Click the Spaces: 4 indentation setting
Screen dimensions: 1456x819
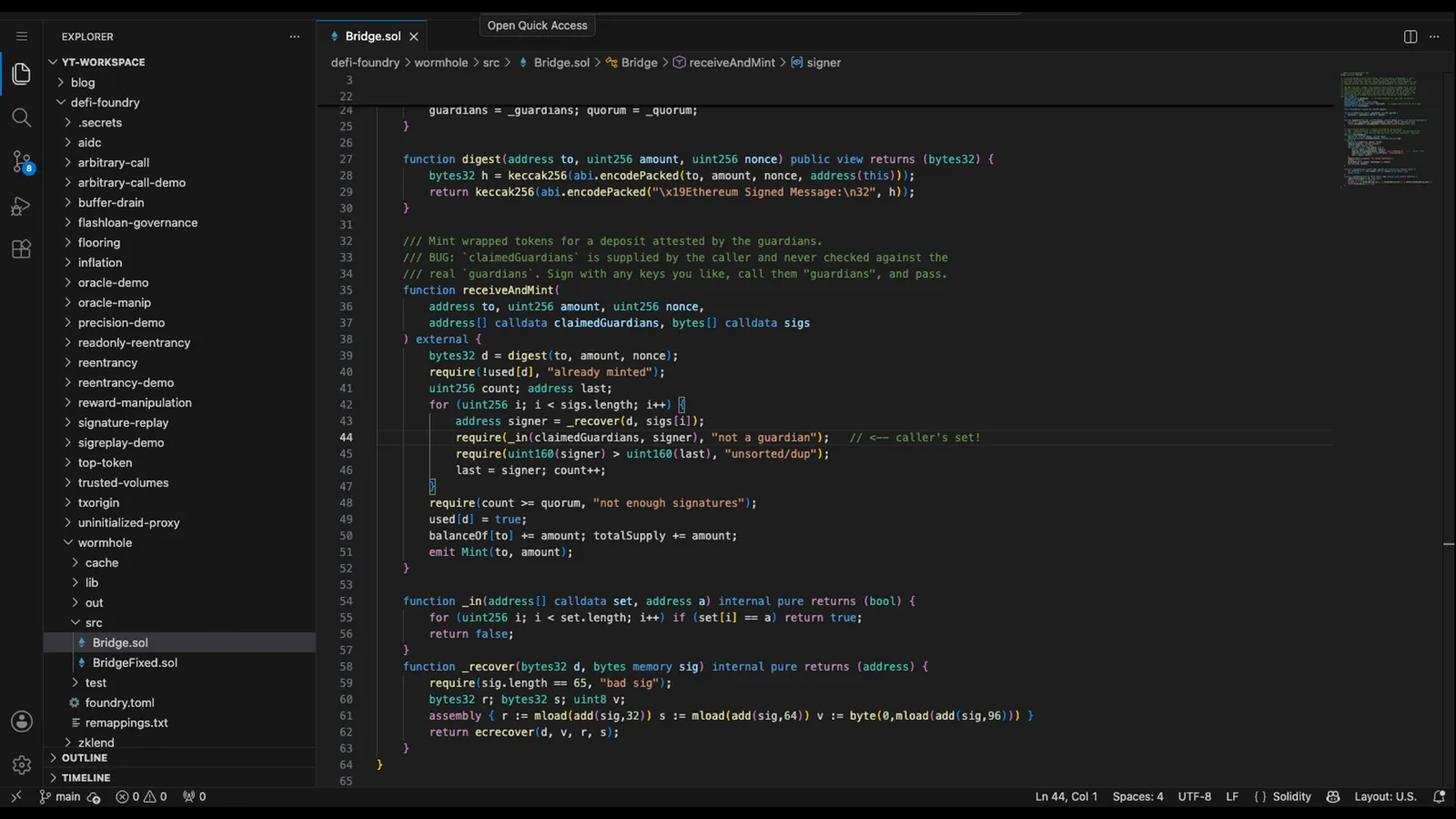pos(1137,796)
